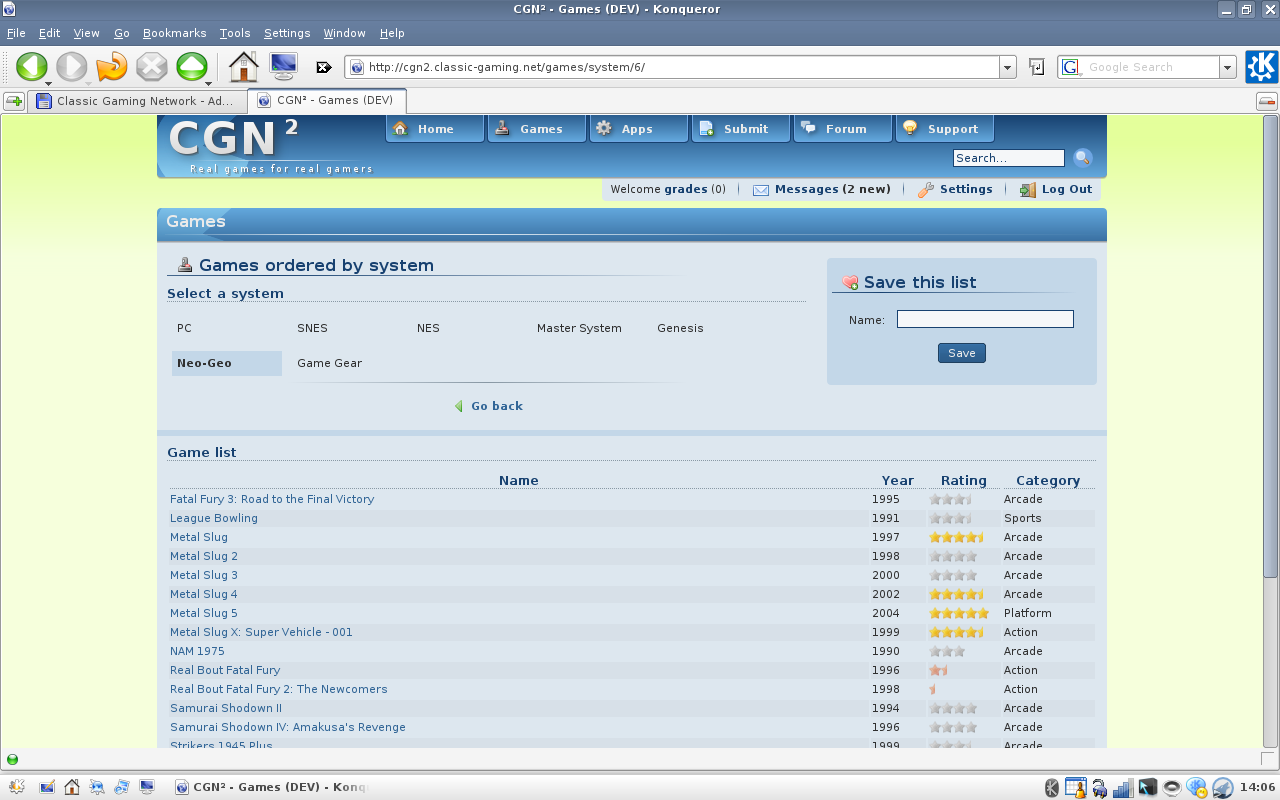Click the grey Stop loading icon
This screenshot has height=800, width=1280.
pyautogui.click(x=152, y=67)
